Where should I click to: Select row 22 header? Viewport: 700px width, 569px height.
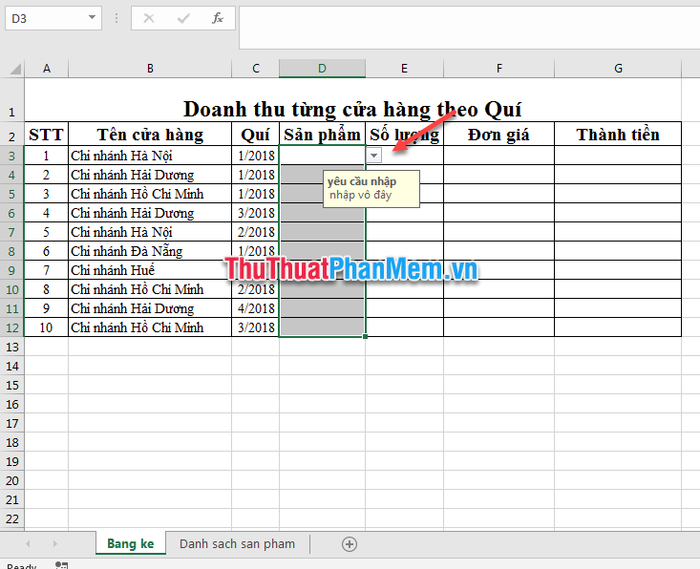tap(12, 519)
